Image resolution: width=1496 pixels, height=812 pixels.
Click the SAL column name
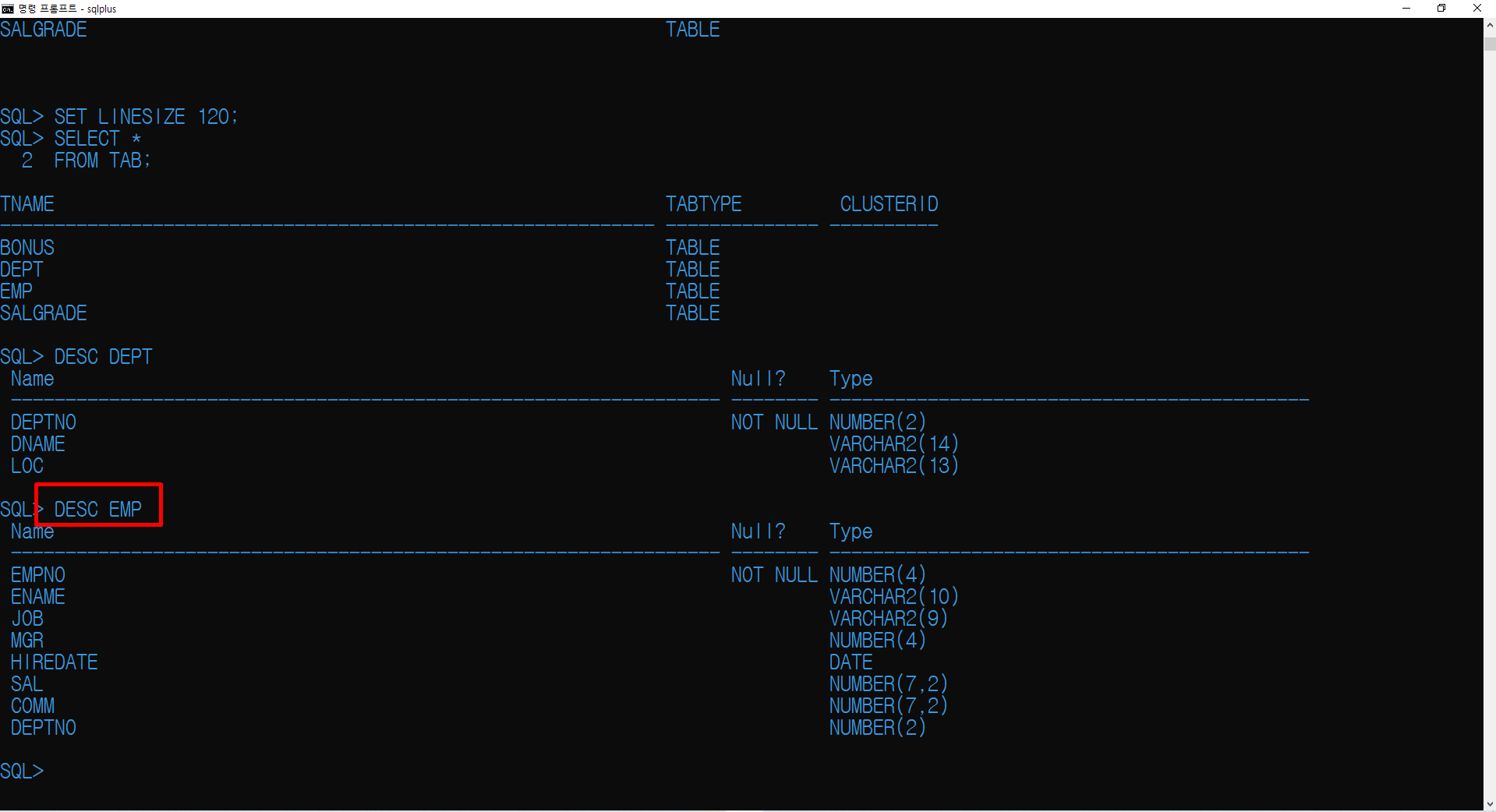tap(27, 684)
